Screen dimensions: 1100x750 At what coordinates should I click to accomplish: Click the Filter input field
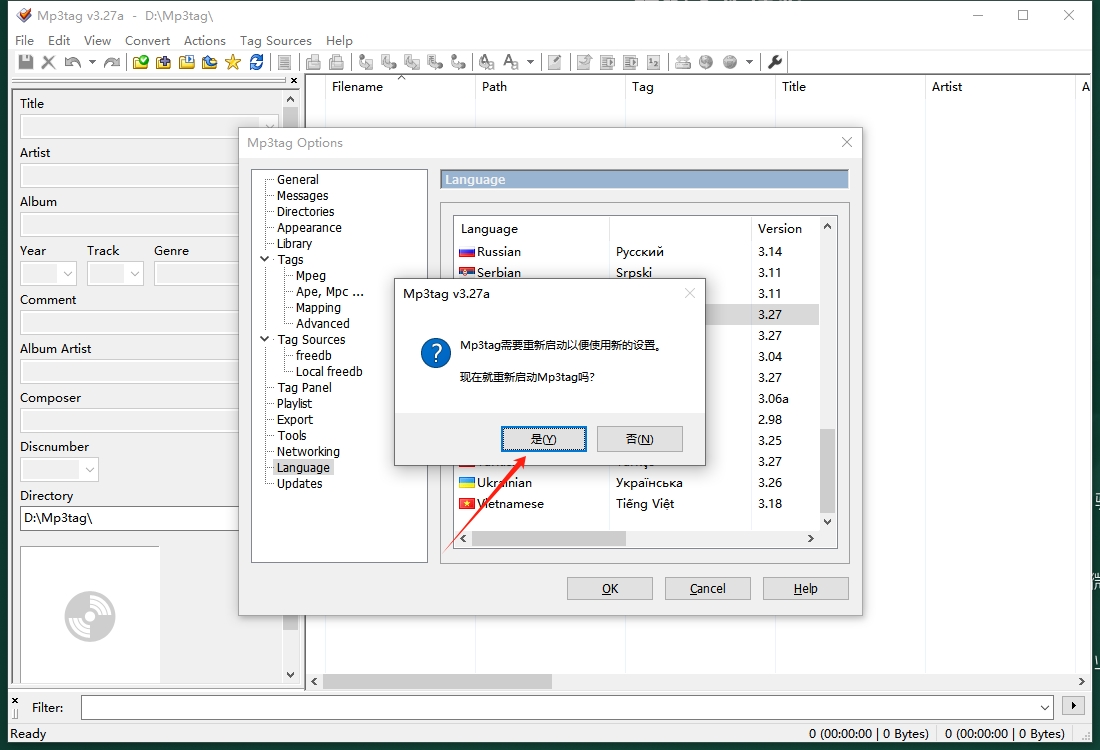tap(560, 707)
